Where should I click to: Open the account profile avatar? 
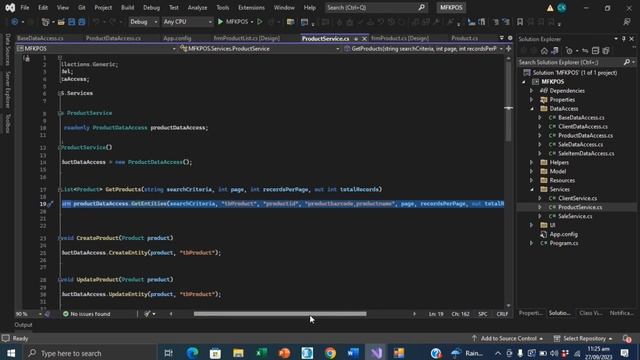[562, 8]
